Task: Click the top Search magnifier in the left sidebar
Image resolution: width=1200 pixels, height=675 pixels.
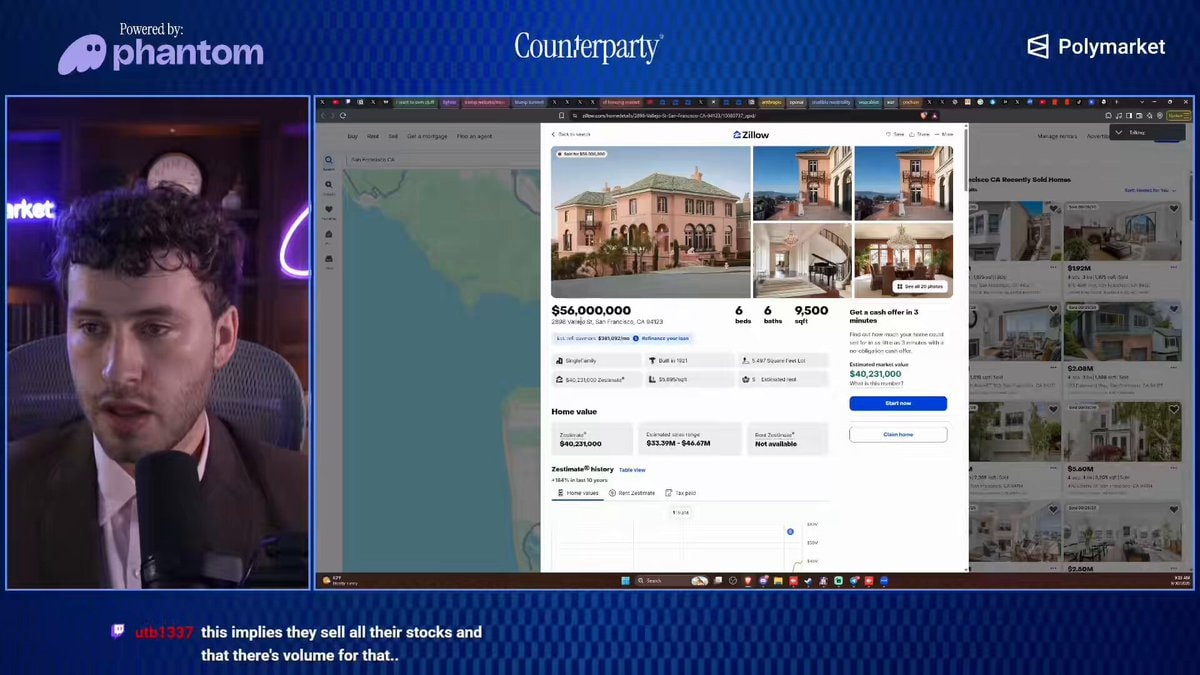Action: (329, 161)
